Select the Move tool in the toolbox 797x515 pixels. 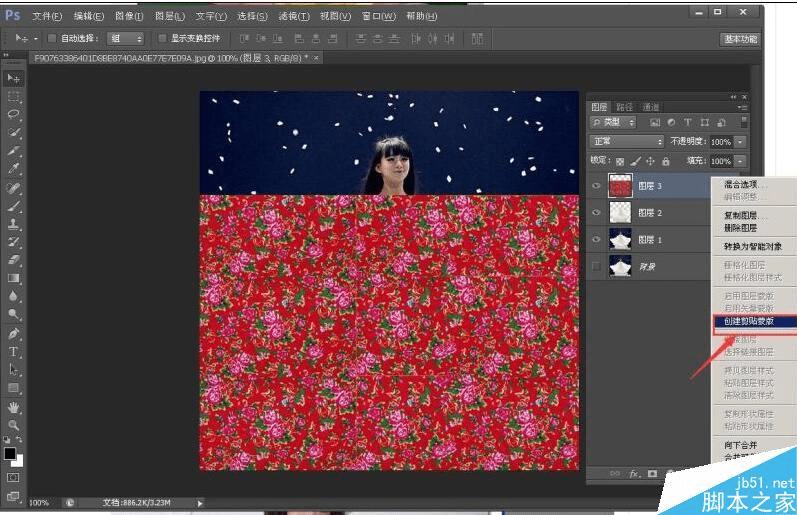[x=14, y=78]
